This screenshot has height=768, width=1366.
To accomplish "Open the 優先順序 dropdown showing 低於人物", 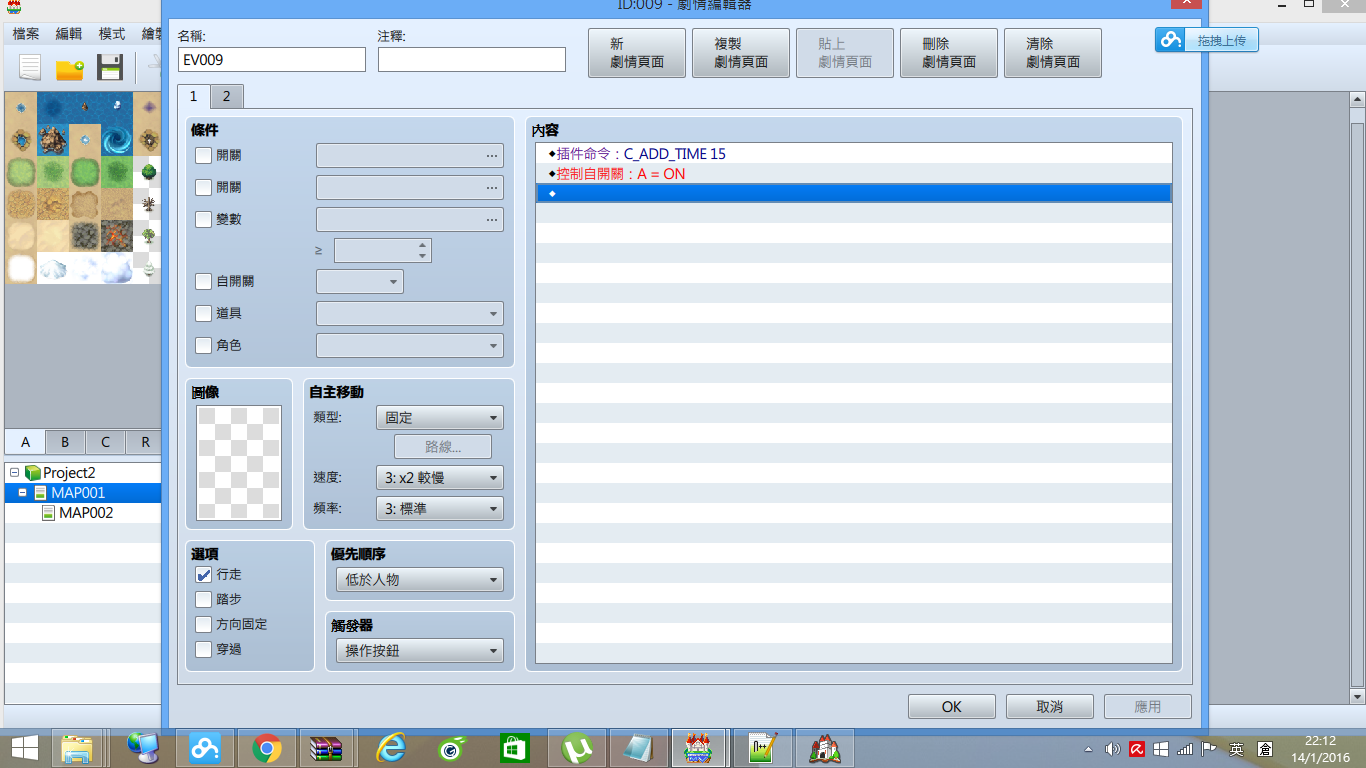I will pos(420,580).
